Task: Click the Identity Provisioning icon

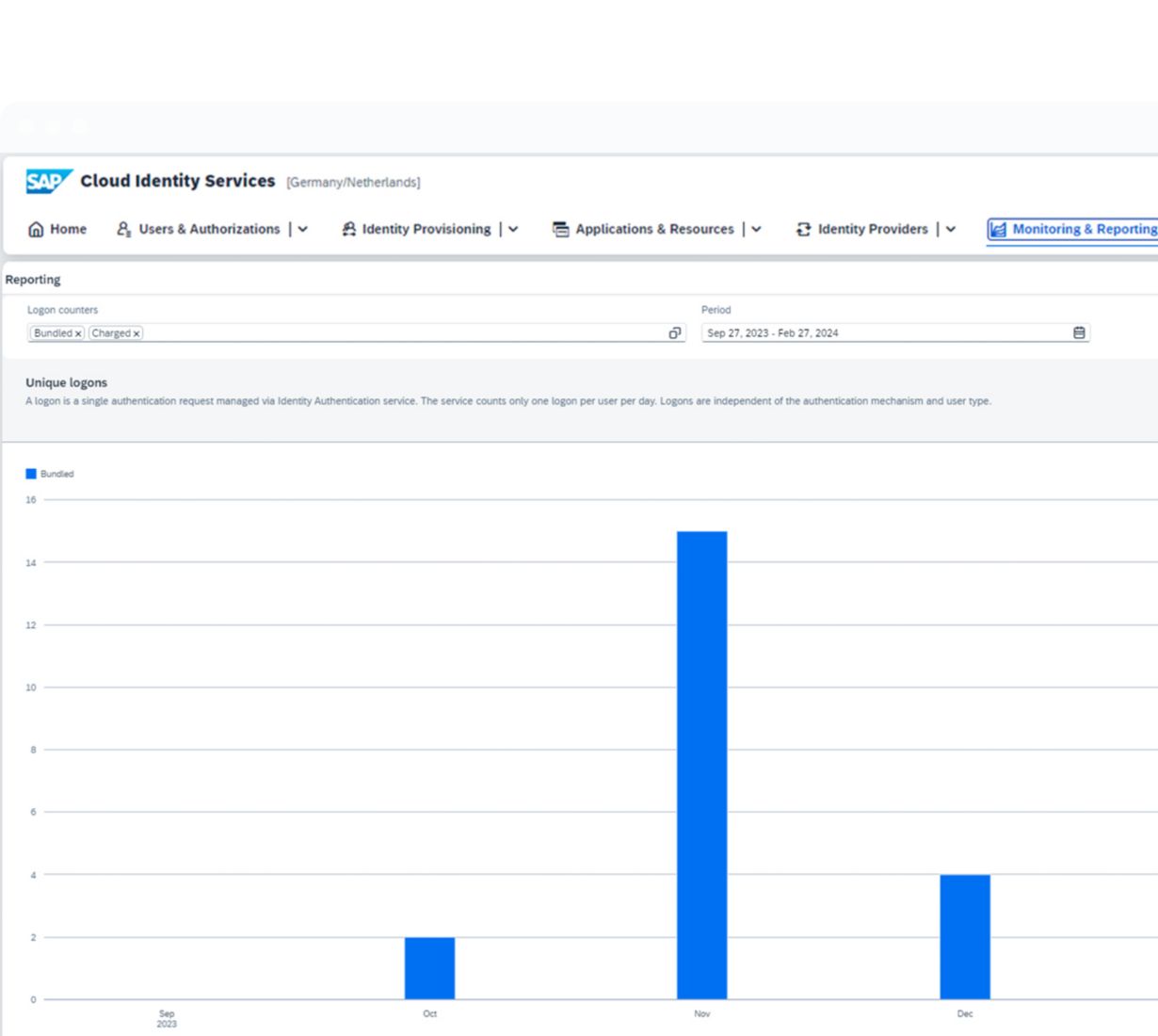Action: (348, 229)
